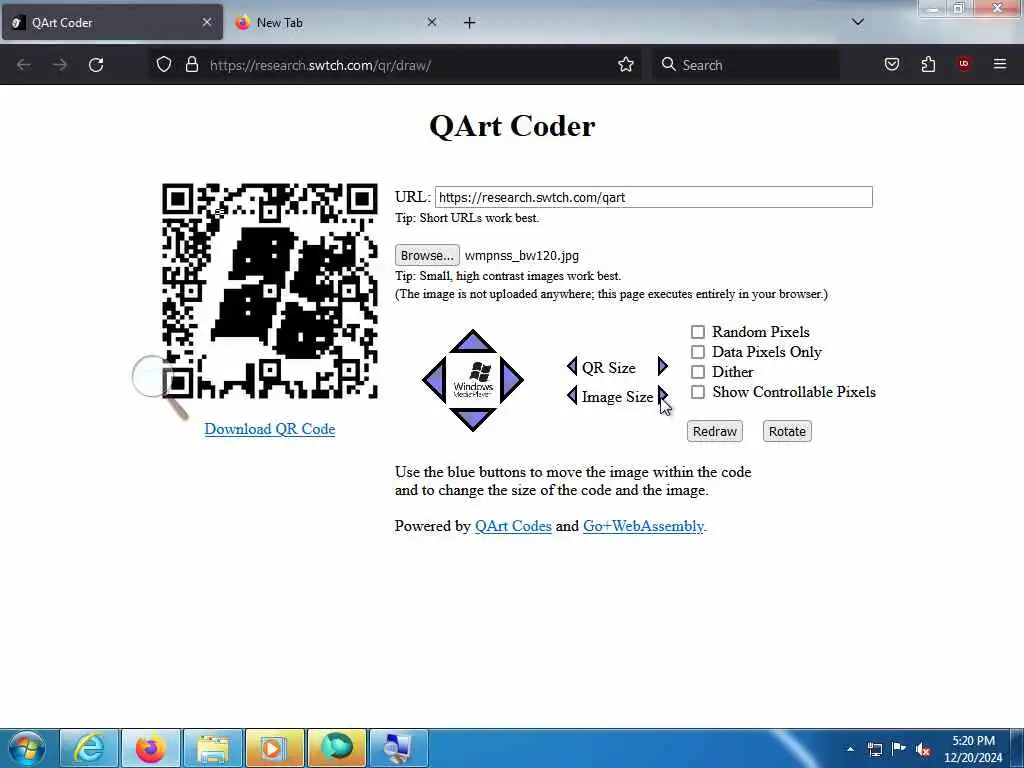
Task: Click the generated QR code image
Action: pos(270,291)
